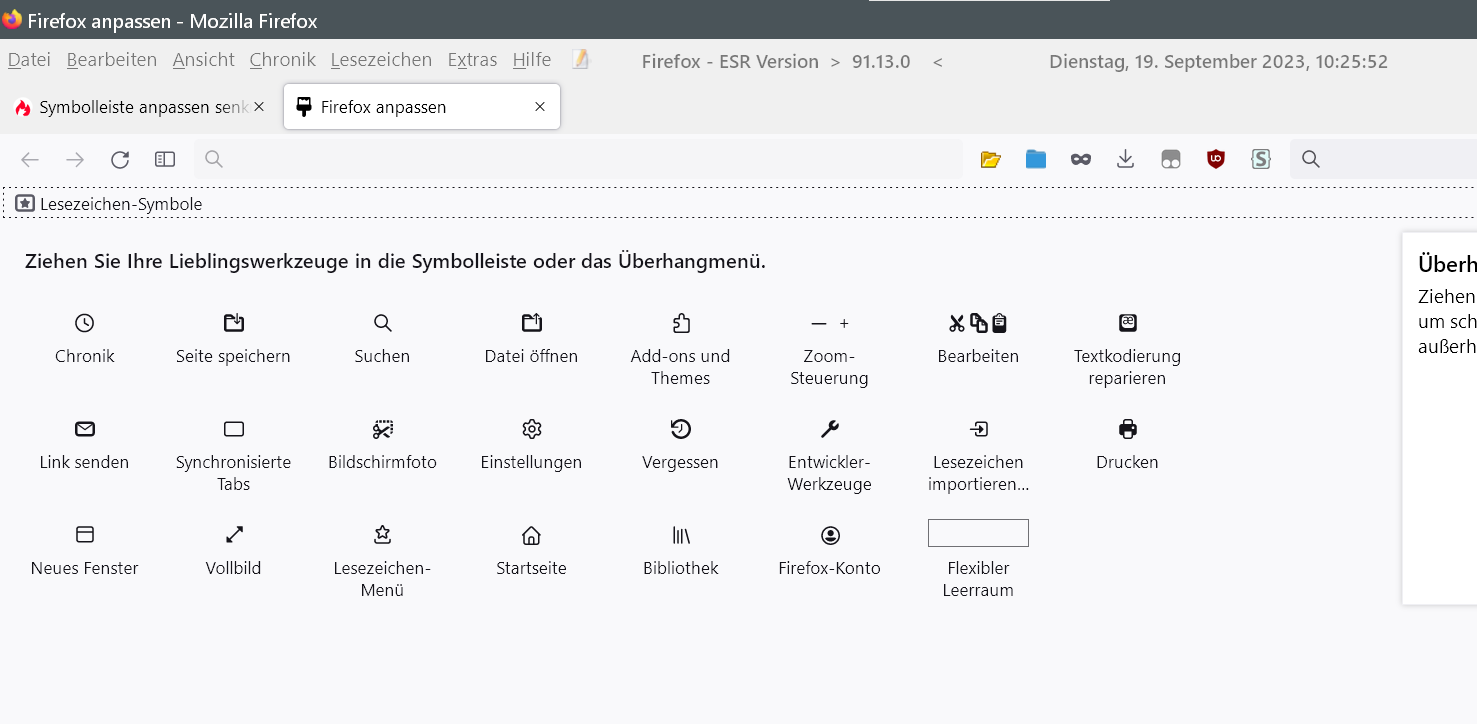
Task: Click the Einstellungen gear icon
Action: [x=531, y=429]
